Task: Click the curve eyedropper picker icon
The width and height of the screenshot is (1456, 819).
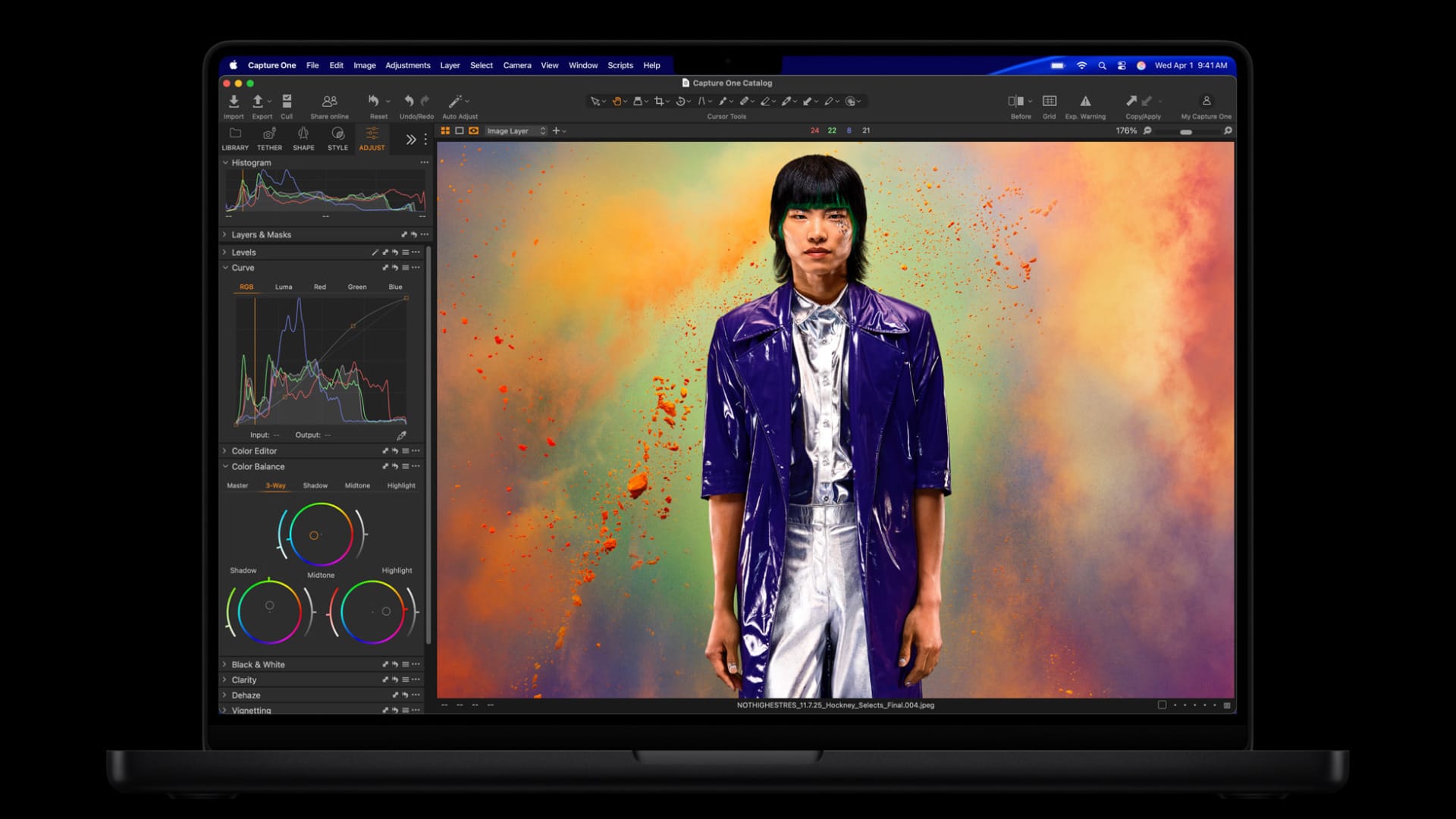Action: click(401, 435)
